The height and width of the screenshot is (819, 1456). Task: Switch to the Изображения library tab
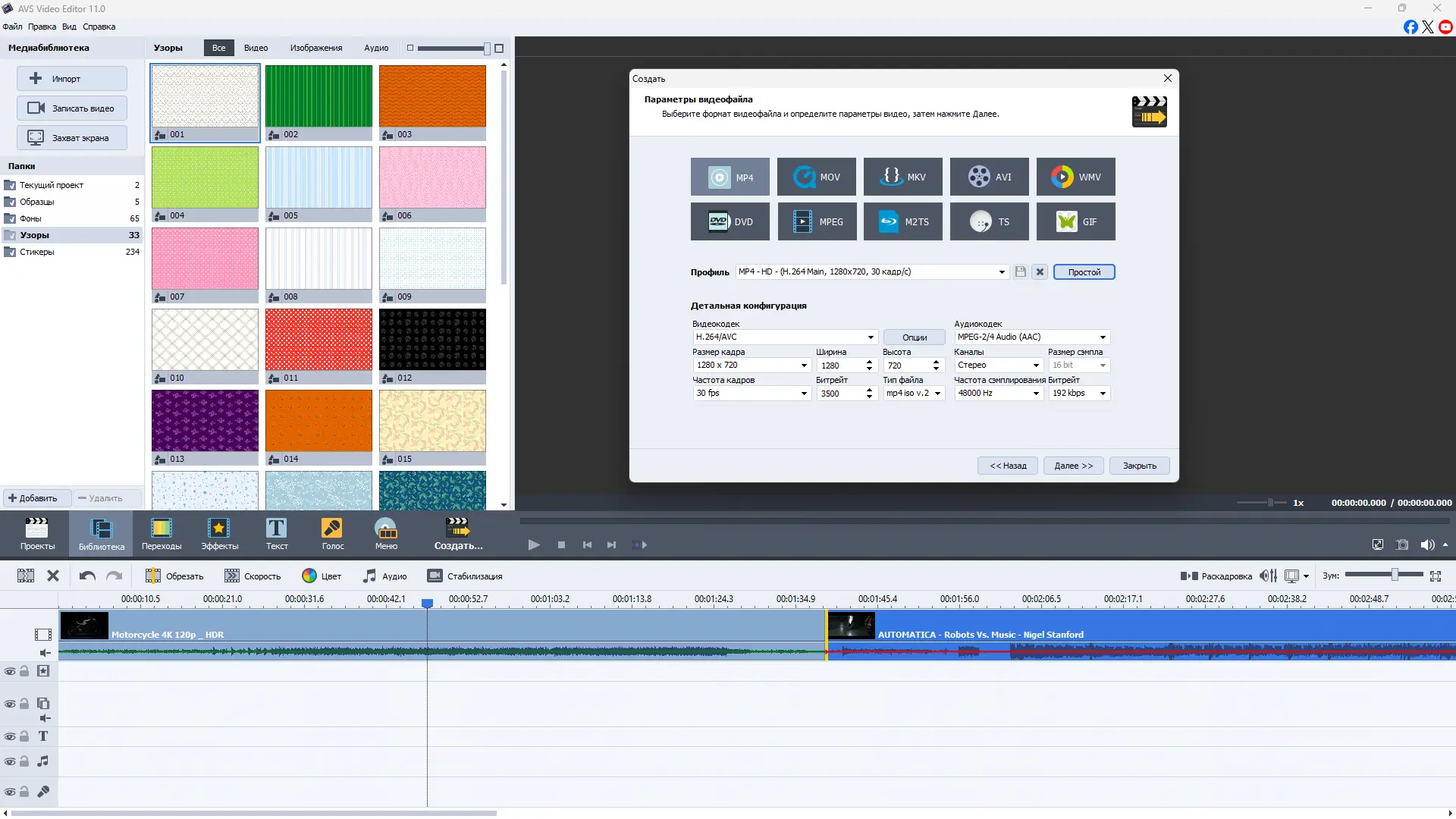tap(315, 48)
